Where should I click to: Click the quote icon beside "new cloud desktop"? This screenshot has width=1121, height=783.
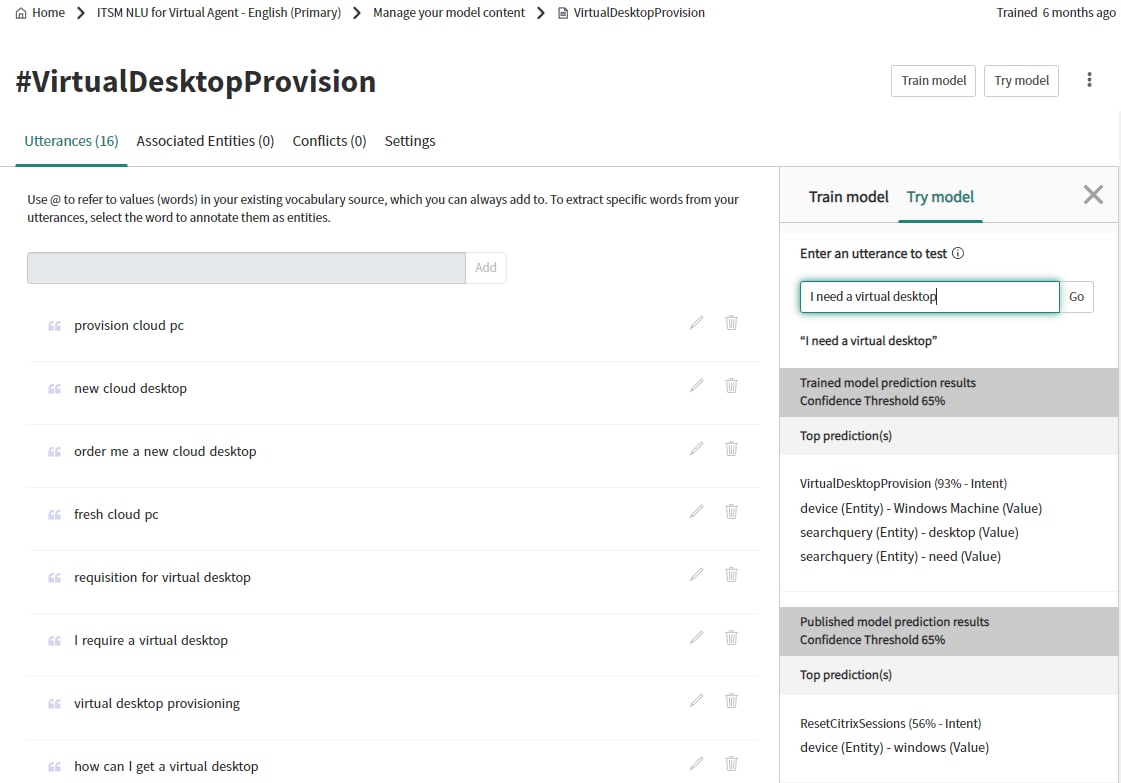(54, 388)
